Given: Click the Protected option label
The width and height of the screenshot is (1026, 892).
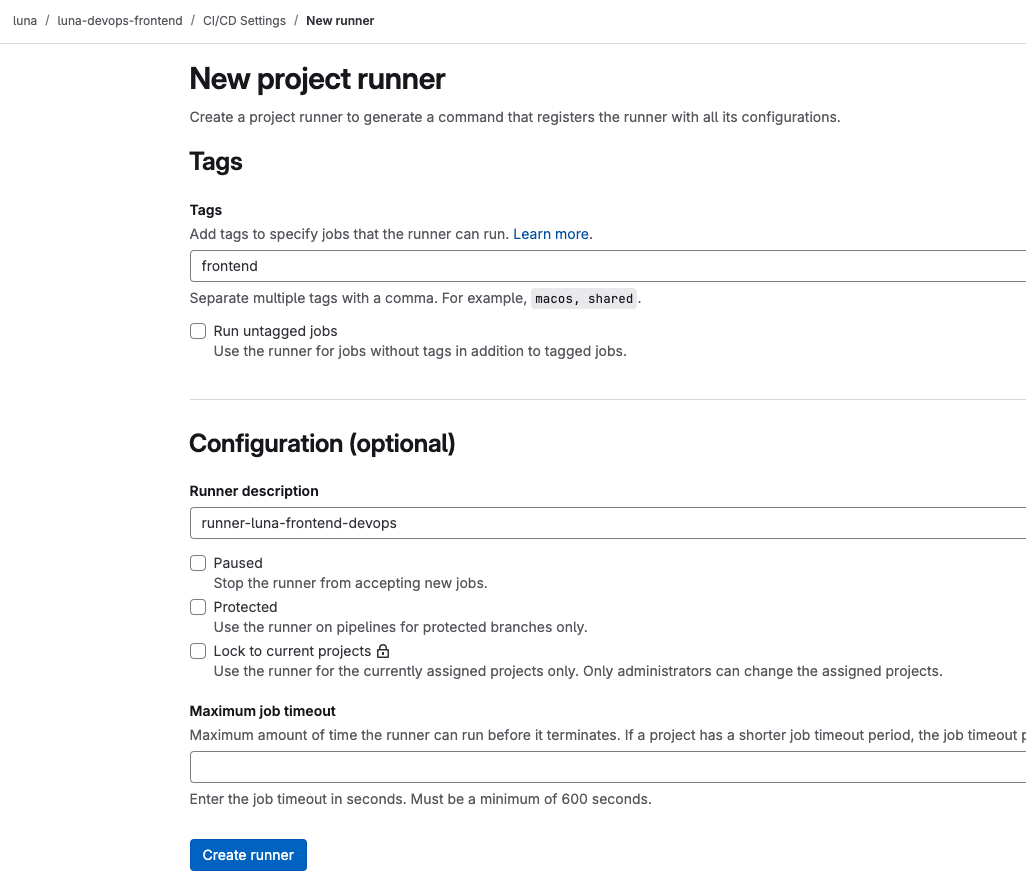Looking at the screenshot, I should [x=245, y=607].
